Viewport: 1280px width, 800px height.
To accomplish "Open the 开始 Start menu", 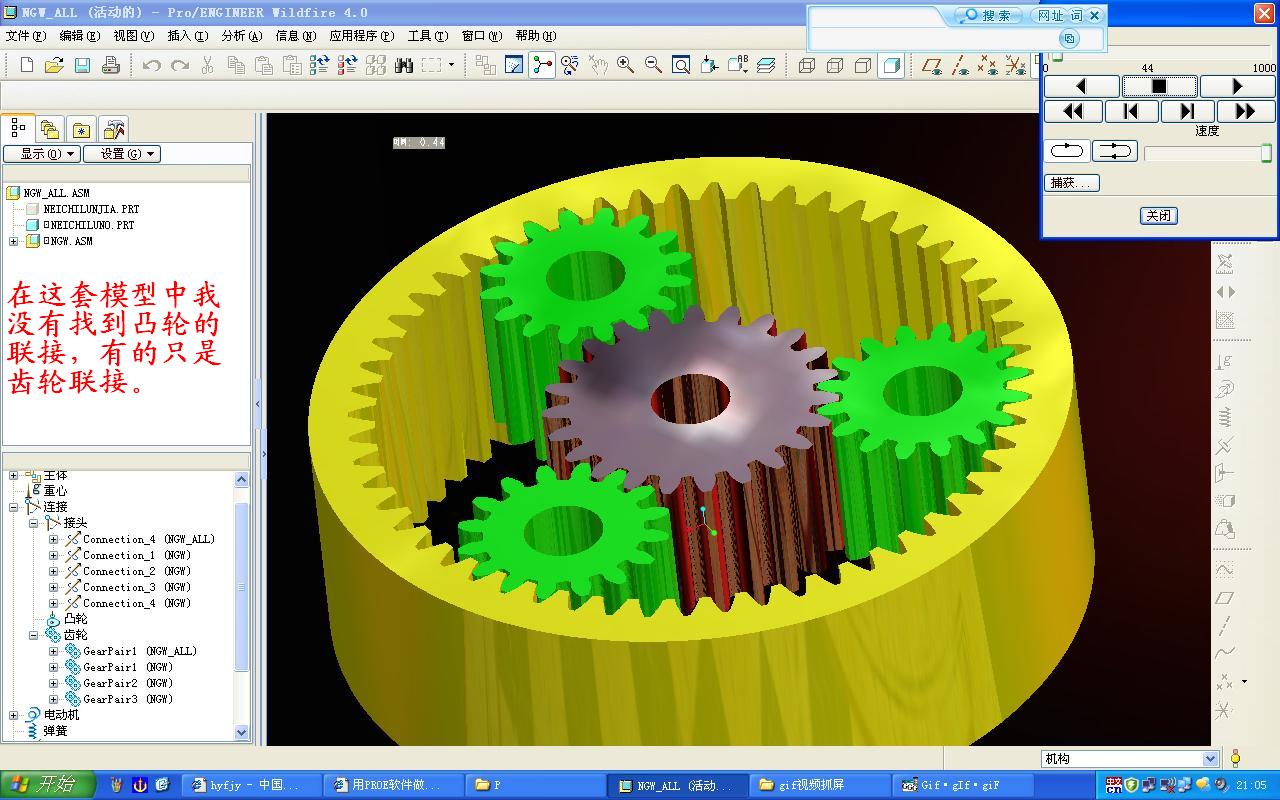I will click(x=48, y=785).
